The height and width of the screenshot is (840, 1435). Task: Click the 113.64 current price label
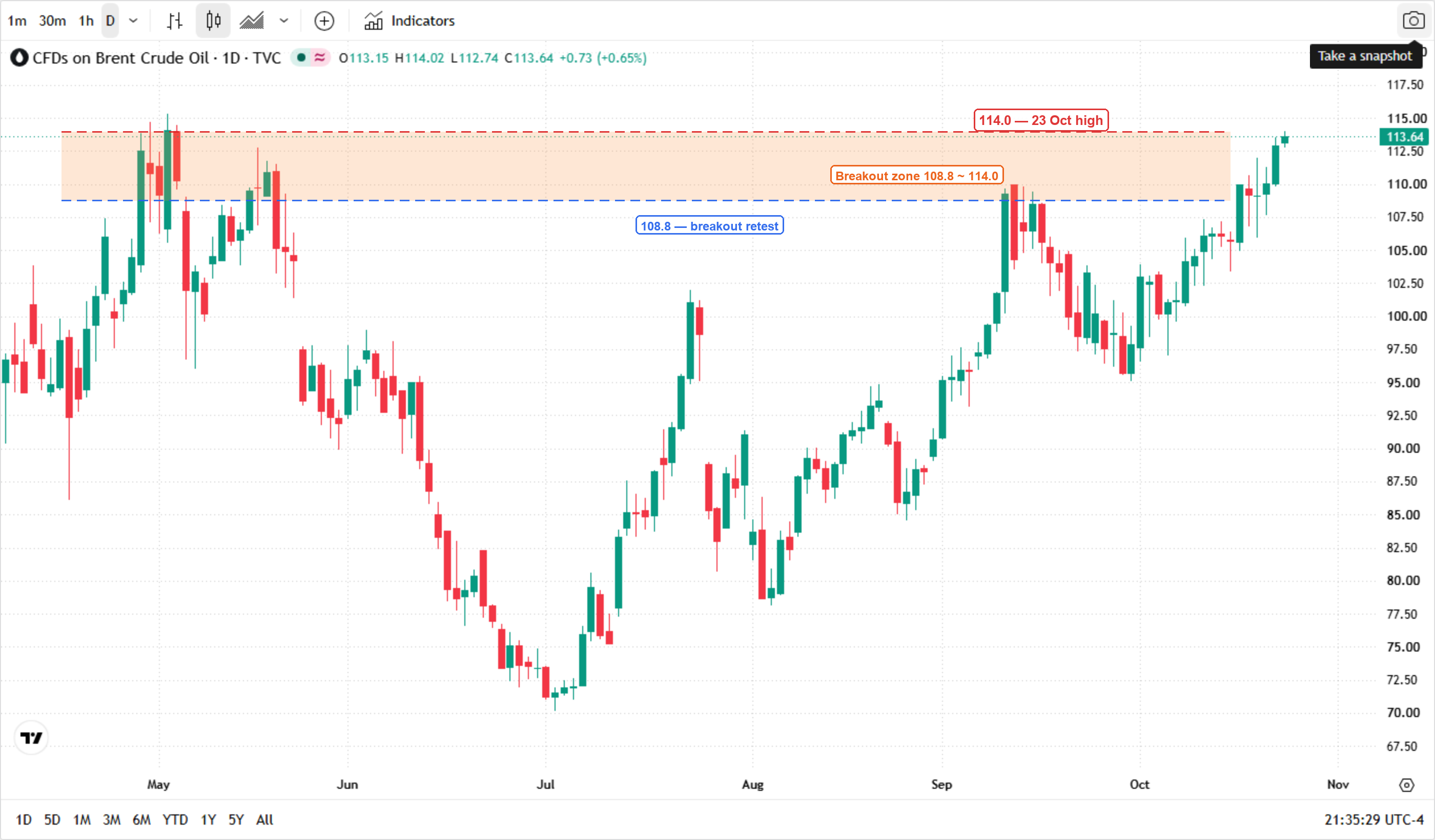tap(1404, 137)
